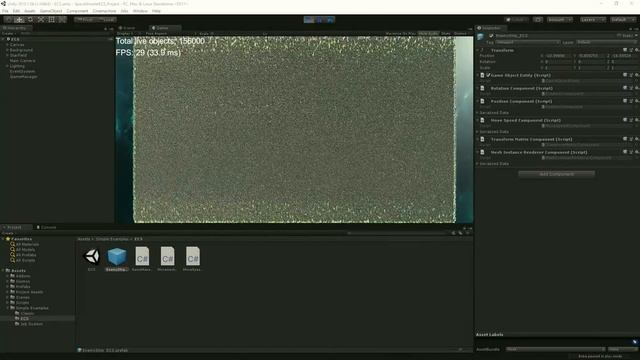Click Mesh Instance Renderer Component script icon

coord(482,152)
